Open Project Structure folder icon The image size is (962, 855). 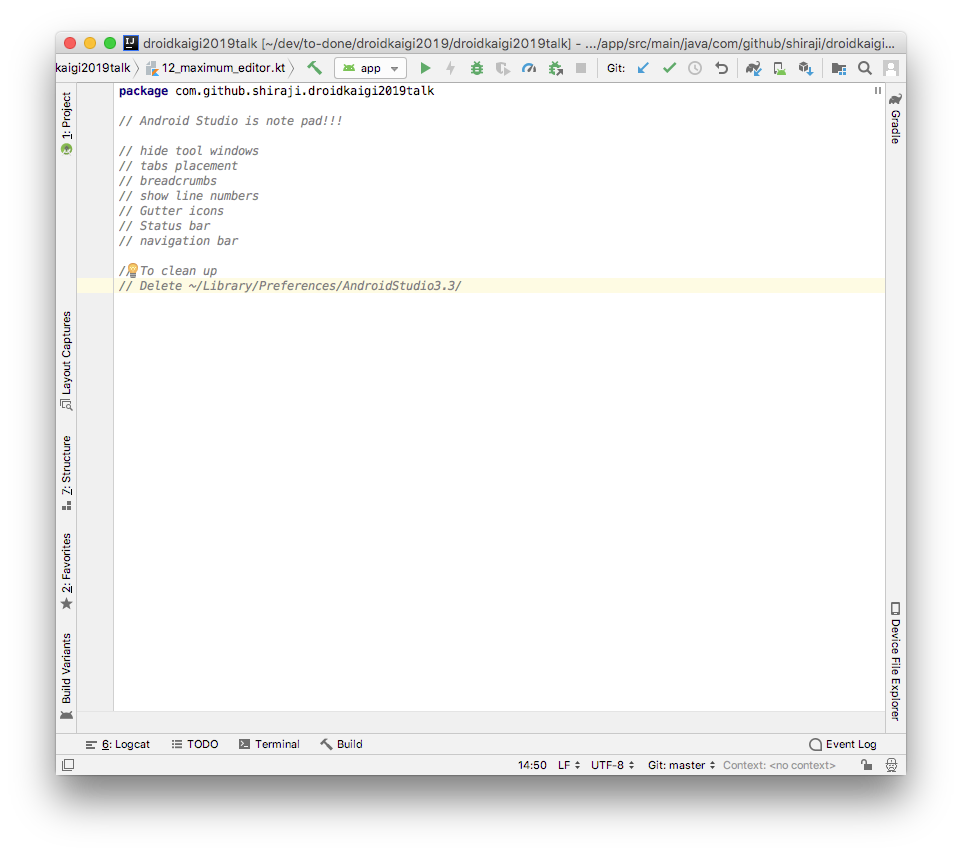[x=839, y=68]
